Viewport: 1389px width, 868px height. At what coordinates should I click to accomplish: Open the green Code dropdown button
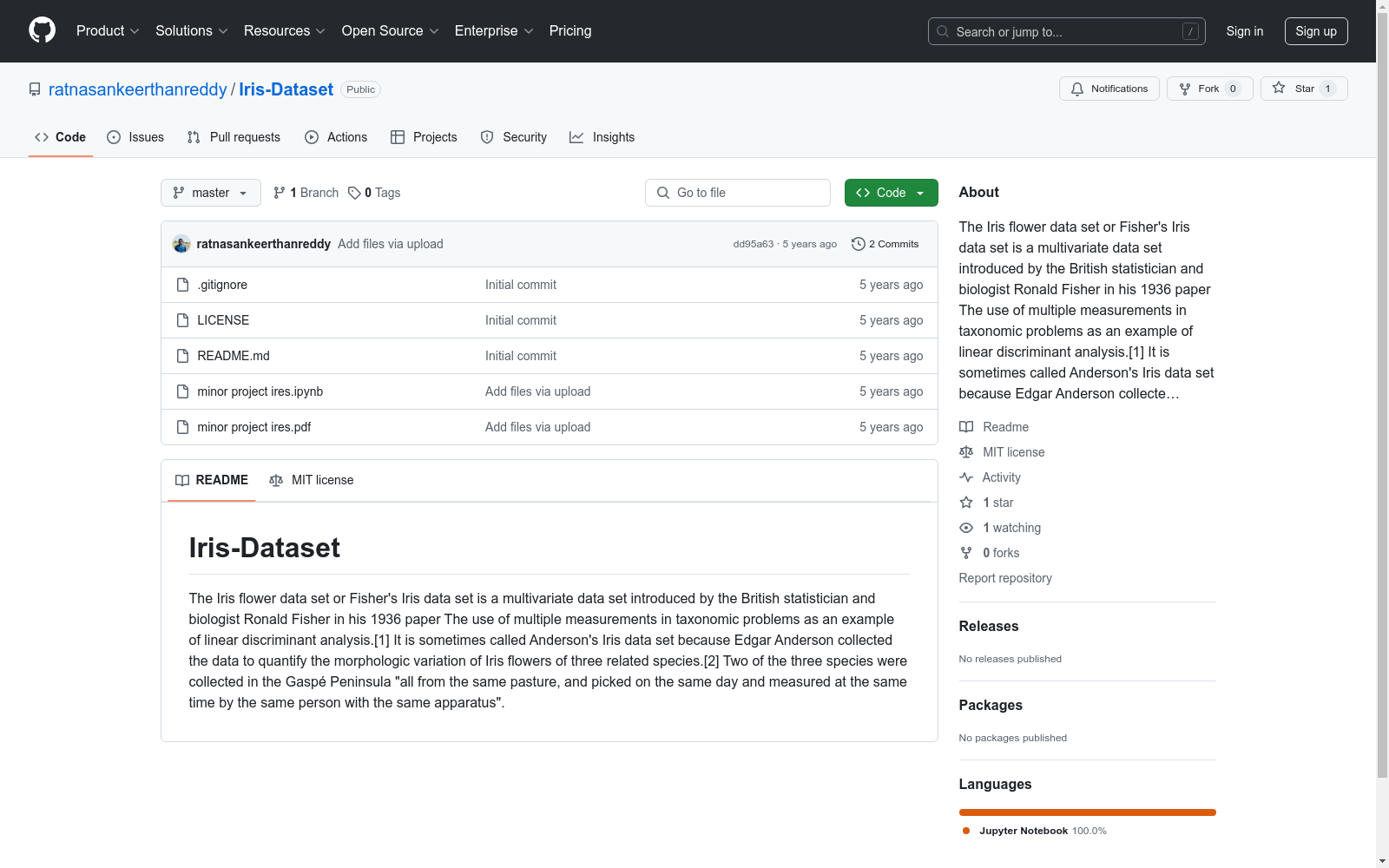[x=891, y=193]
